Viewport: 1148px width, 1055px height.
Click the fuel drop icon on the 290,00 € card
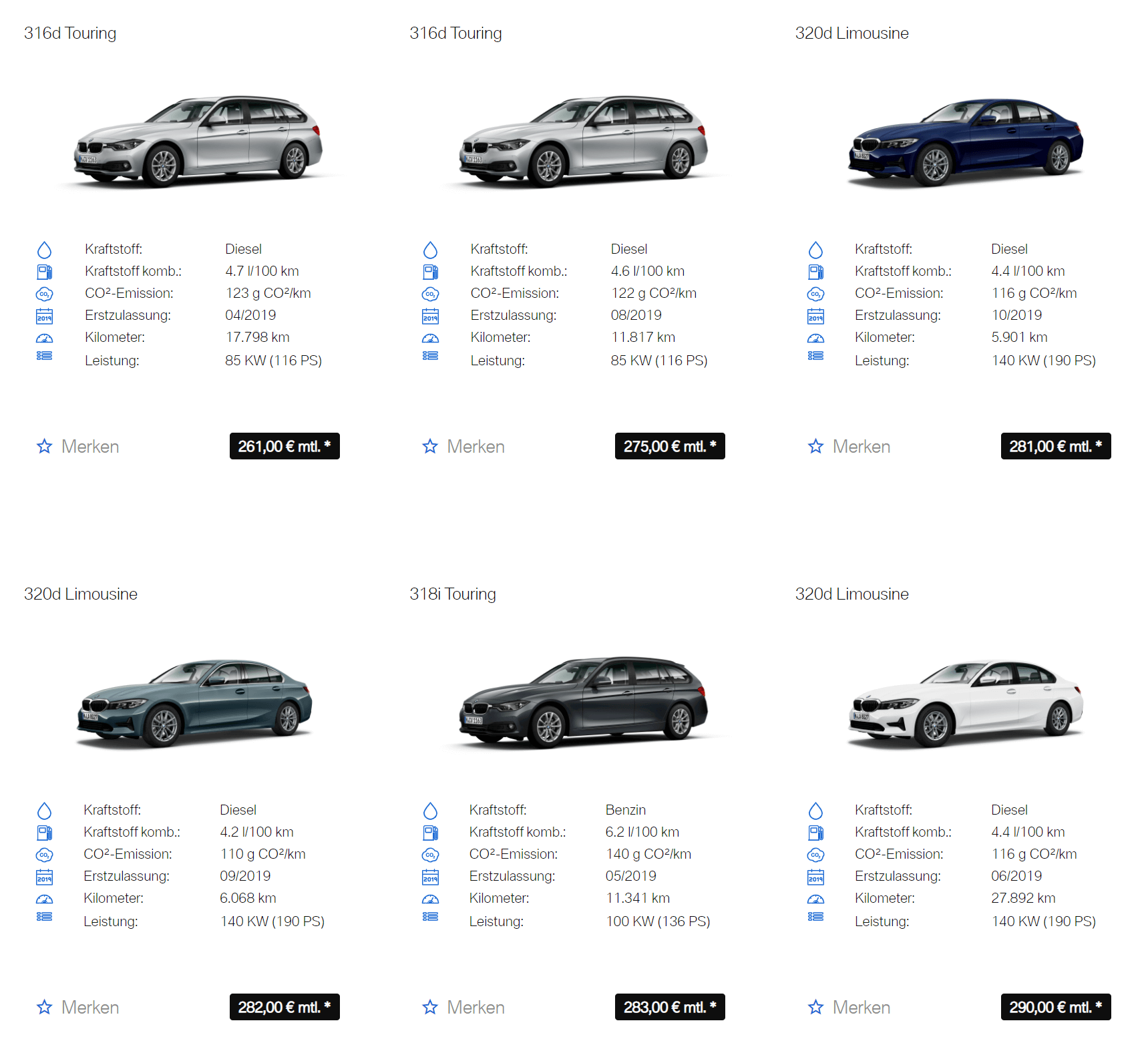815,811
